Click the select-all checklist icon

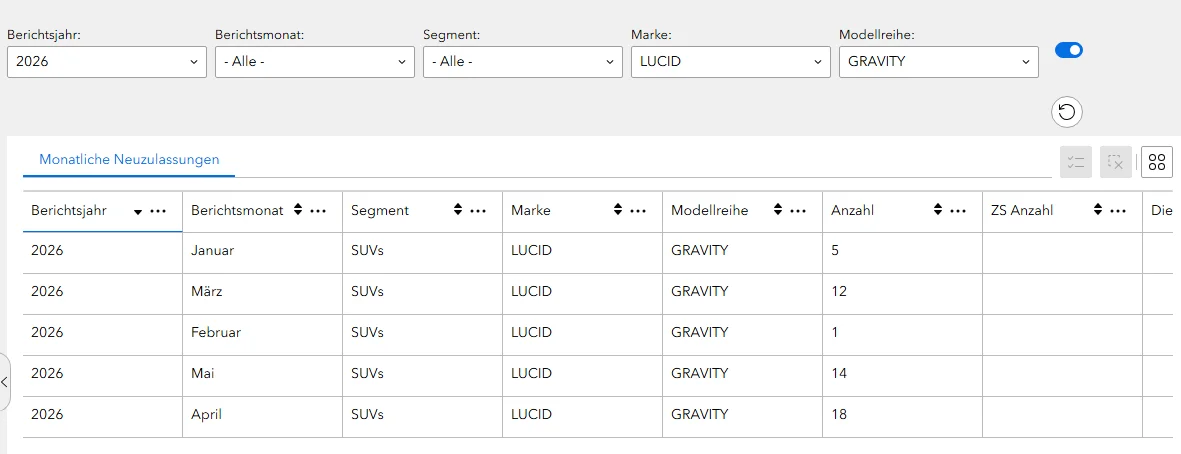point(1076,162)
